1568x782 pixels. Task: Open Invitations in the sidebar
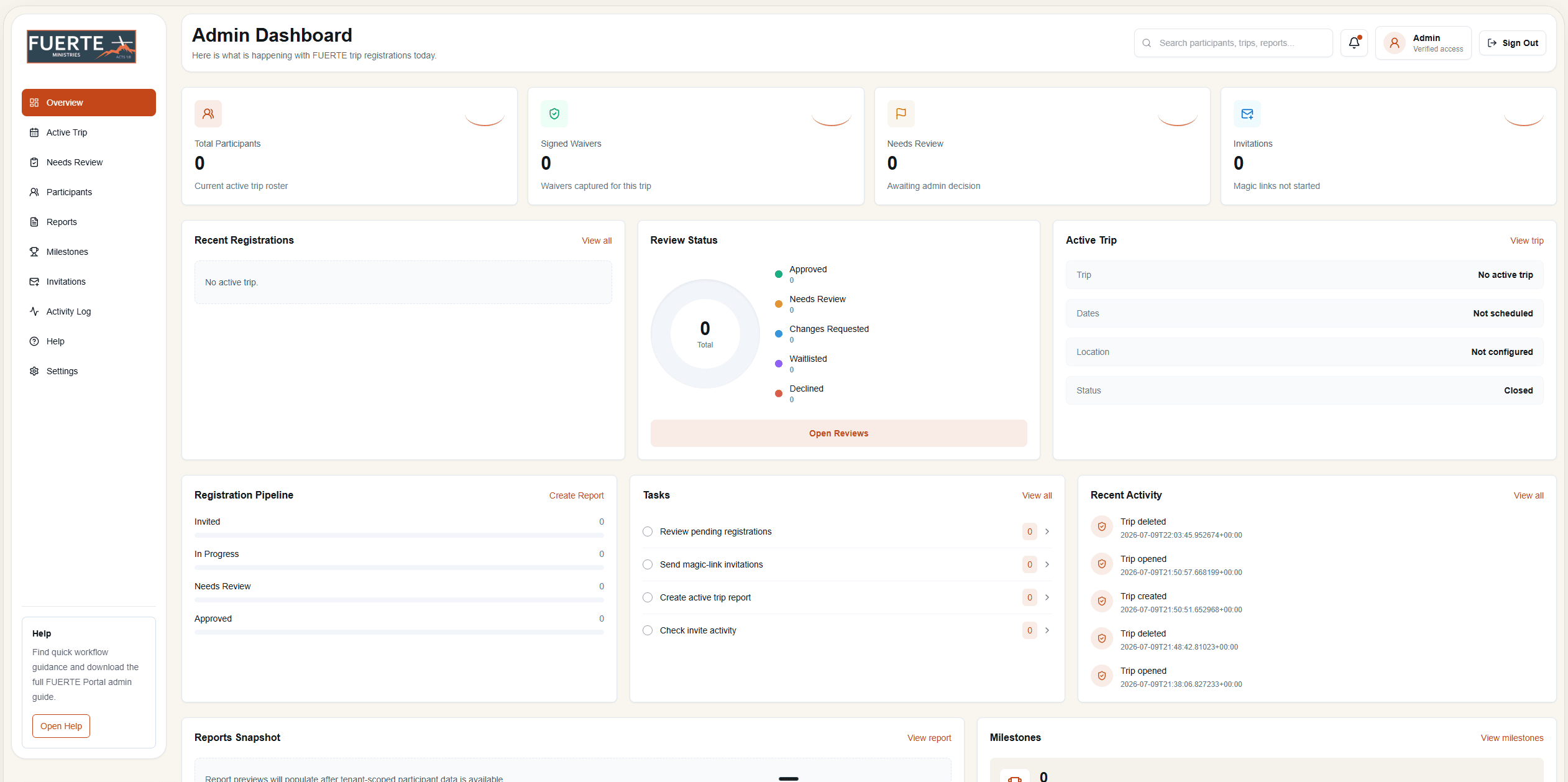tap(89, 282)
